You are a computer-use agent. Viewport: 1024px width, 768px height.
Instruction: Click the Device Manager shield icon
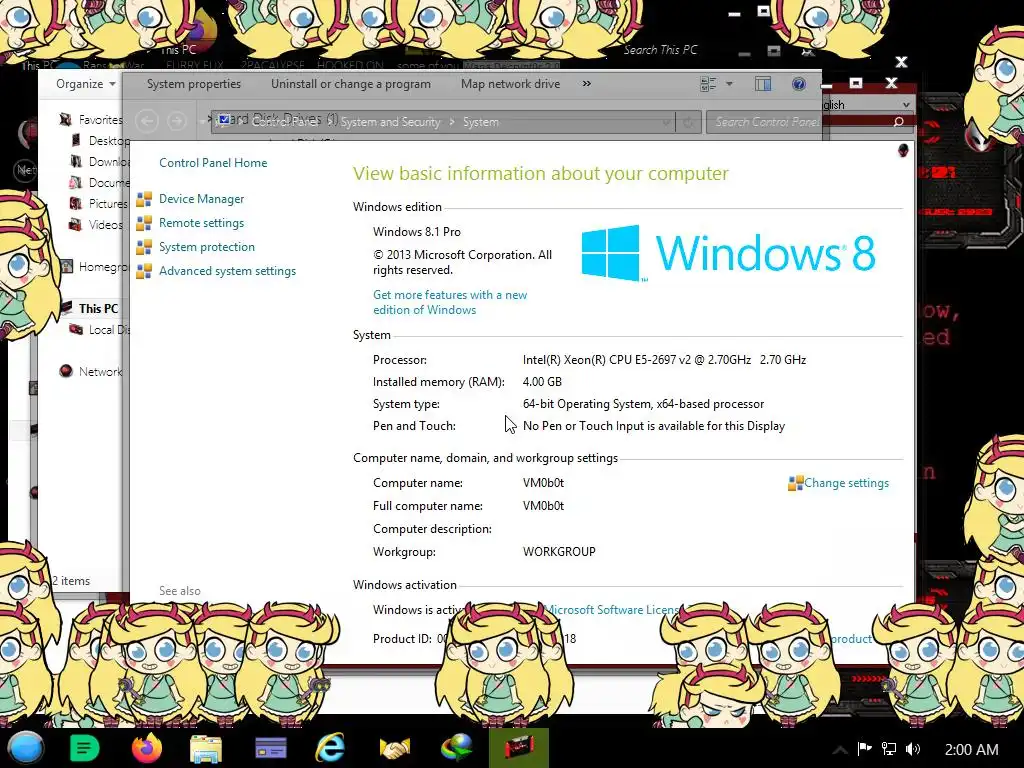tap(144, 199)
